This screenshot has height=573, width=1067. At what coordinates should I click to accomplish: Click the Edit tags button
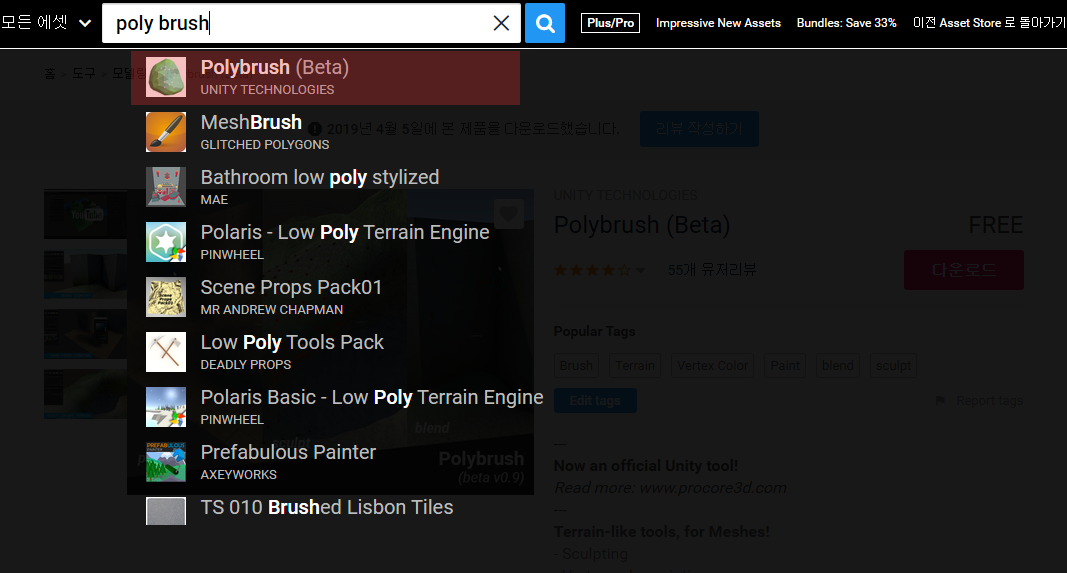coord(595,401)
